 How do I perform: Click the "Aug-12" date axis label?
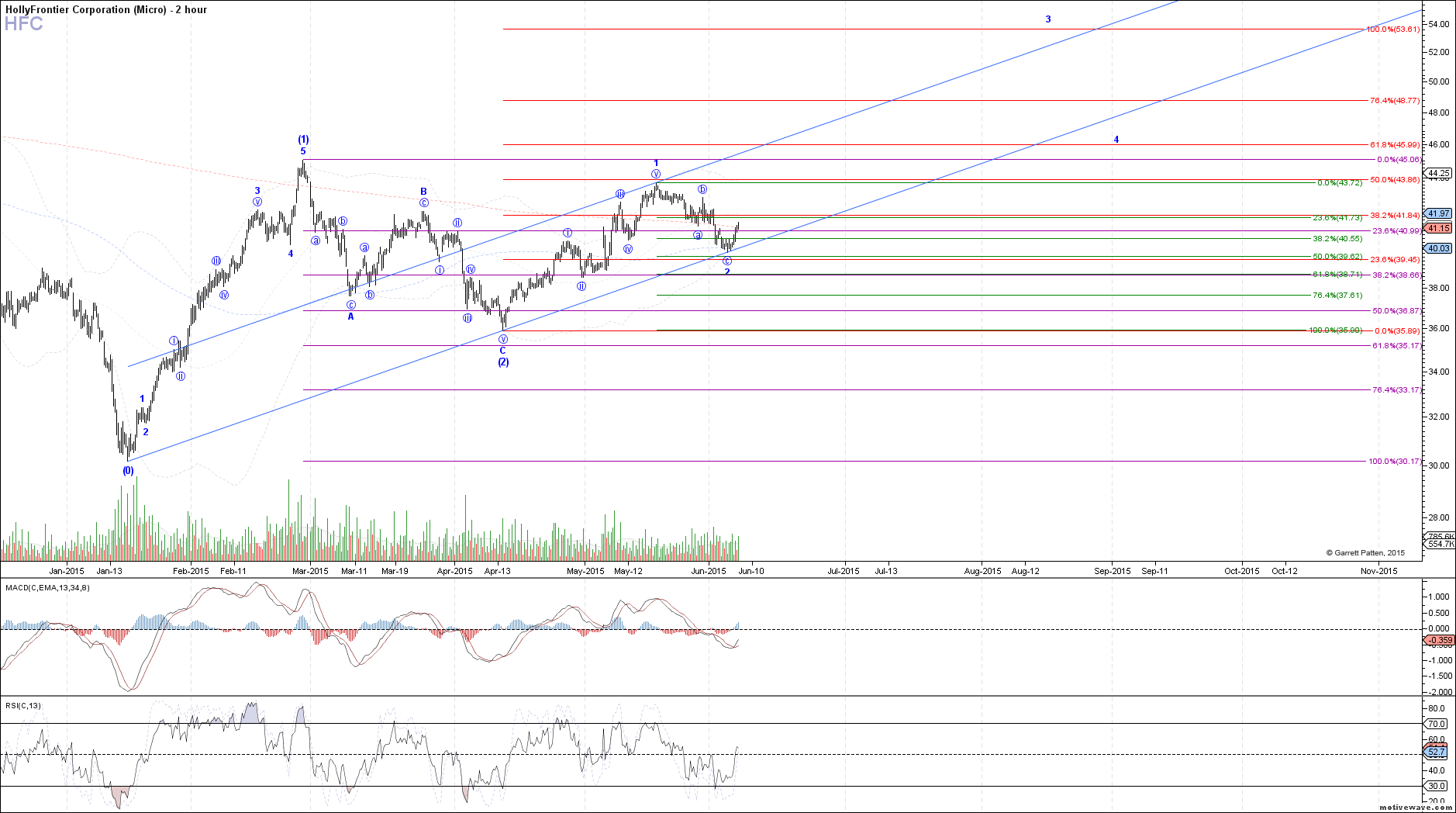[x=1026, y=571]
